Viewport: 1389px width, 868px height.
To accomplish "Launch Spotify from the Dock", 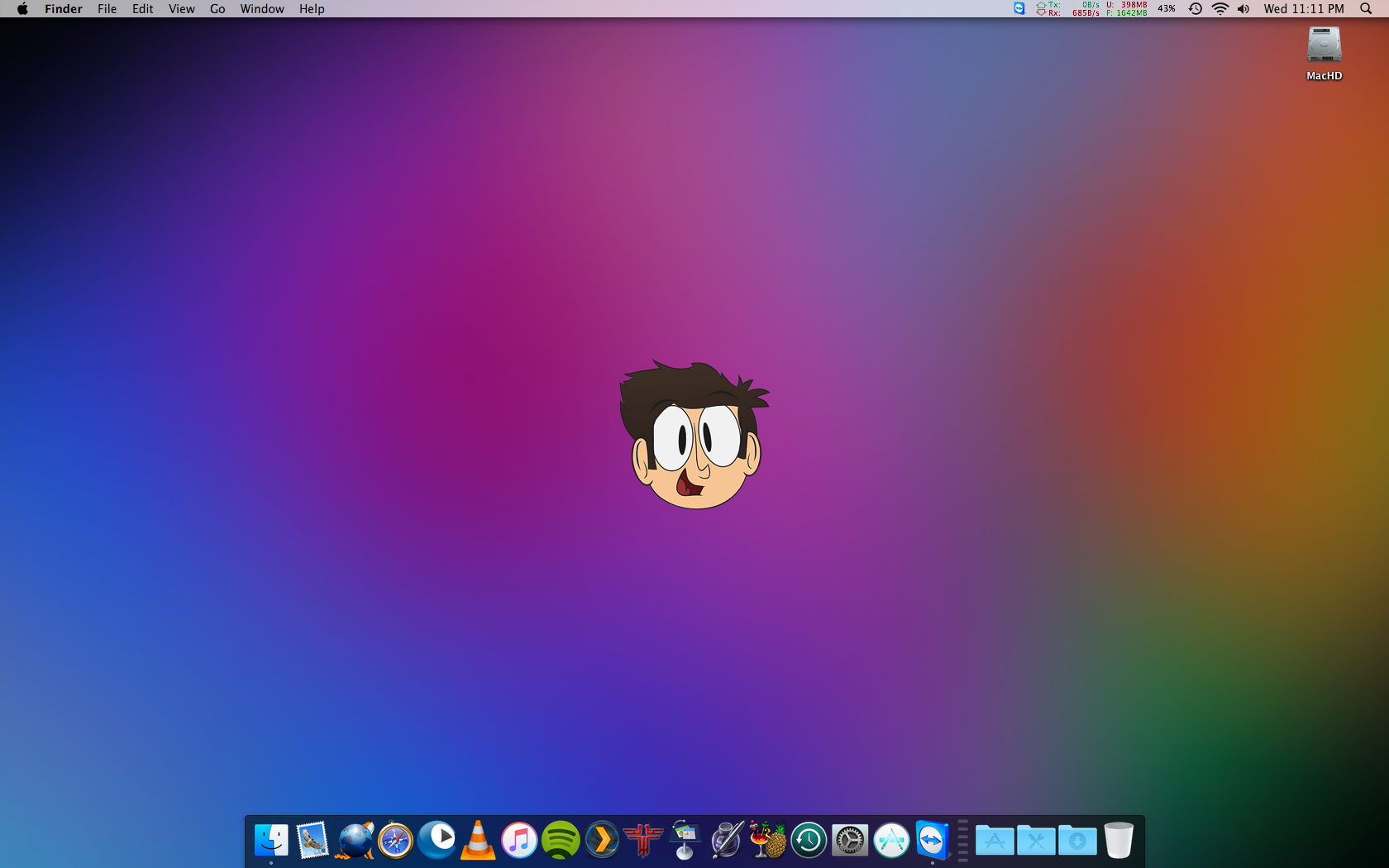I will pos(561,841).
